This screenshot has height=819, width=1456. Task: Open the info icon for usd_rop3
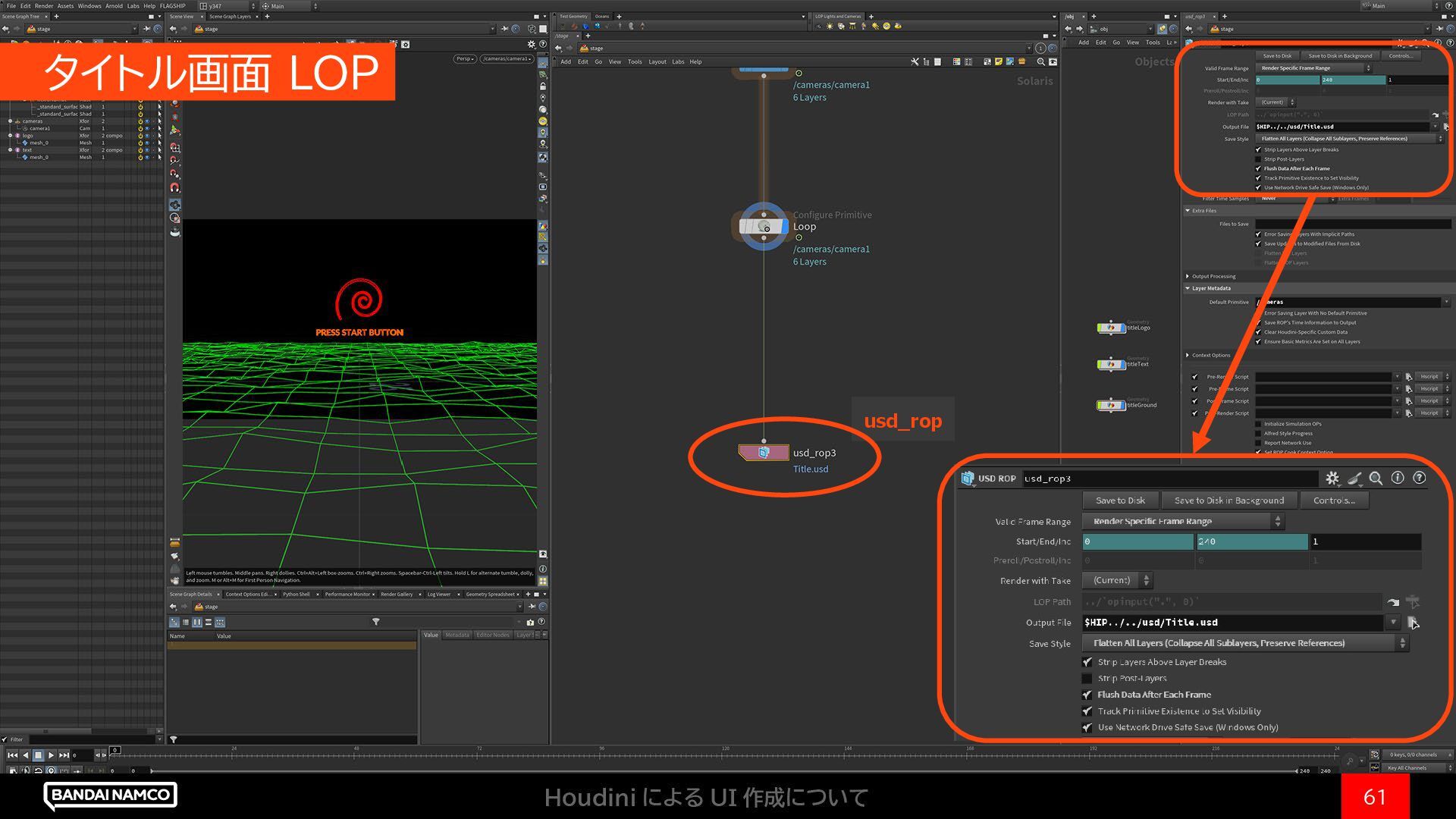[1398, 478]
